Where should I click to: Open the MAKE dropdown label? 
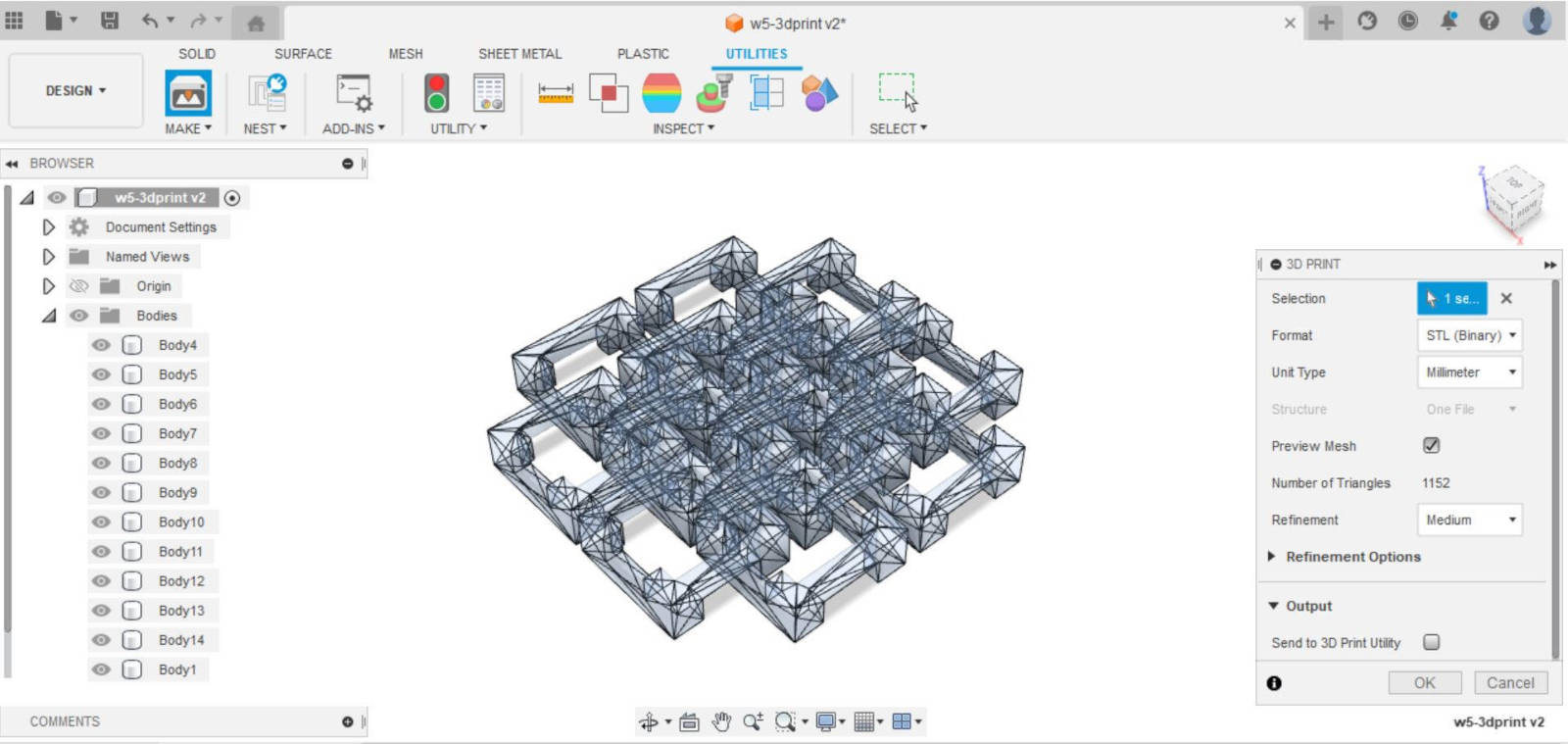(188, 128)
